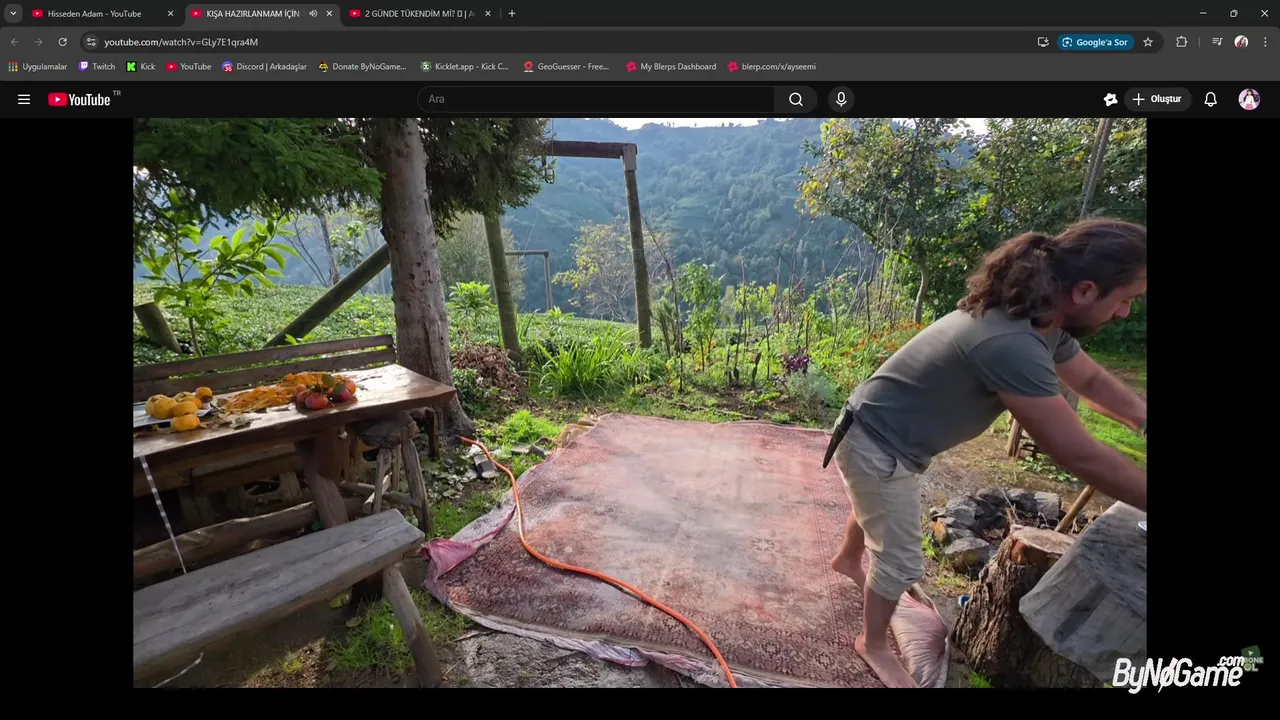Viewport: 1280px width, 720px height.
Task: Open the YouTube bookmark
Action: pyautogui.click(x=189, y=67)
